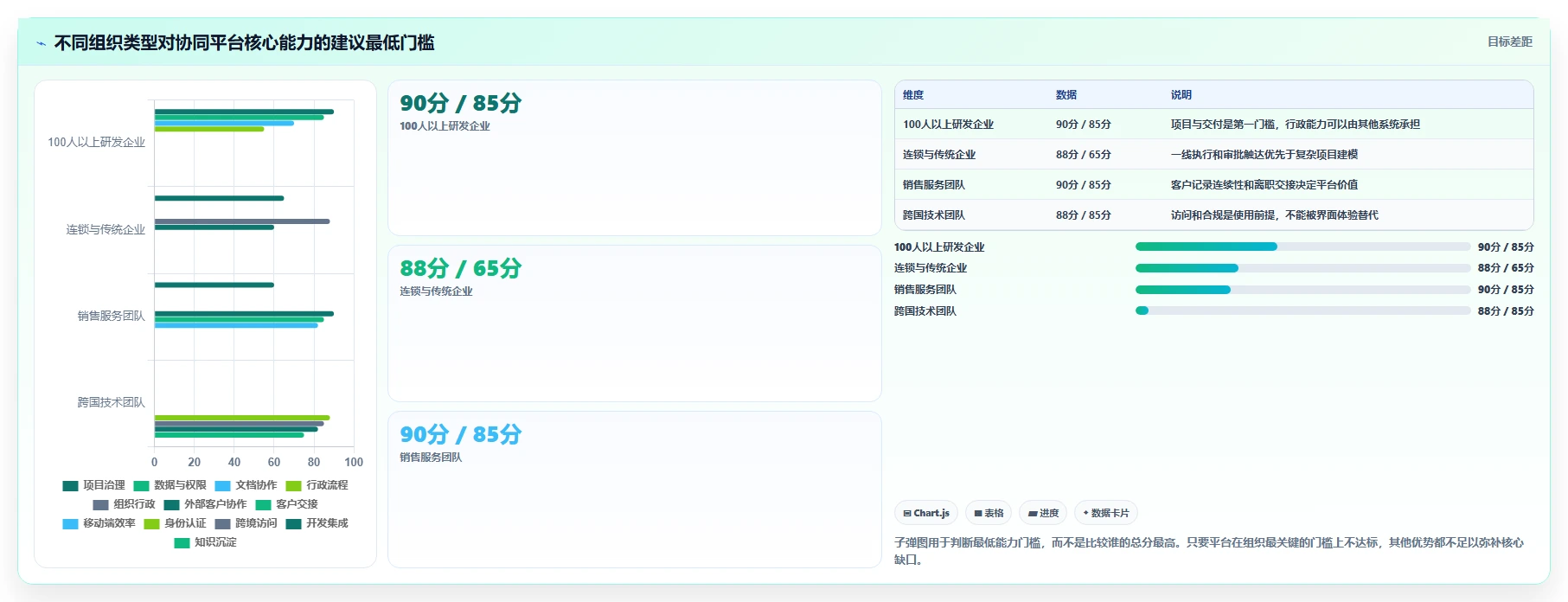The height and width of the screenshot is (602, 1568).
Task: Hide the 知识沉淀 legend series
Action: (205, 542)
